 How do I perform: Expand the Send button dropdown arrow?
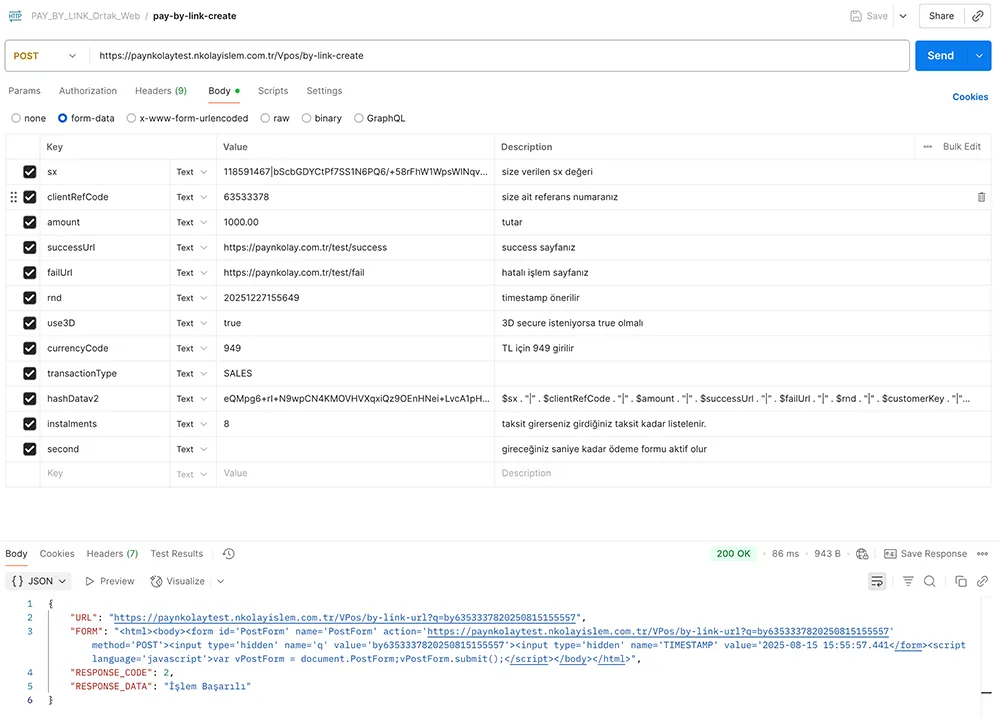[979, 56]
